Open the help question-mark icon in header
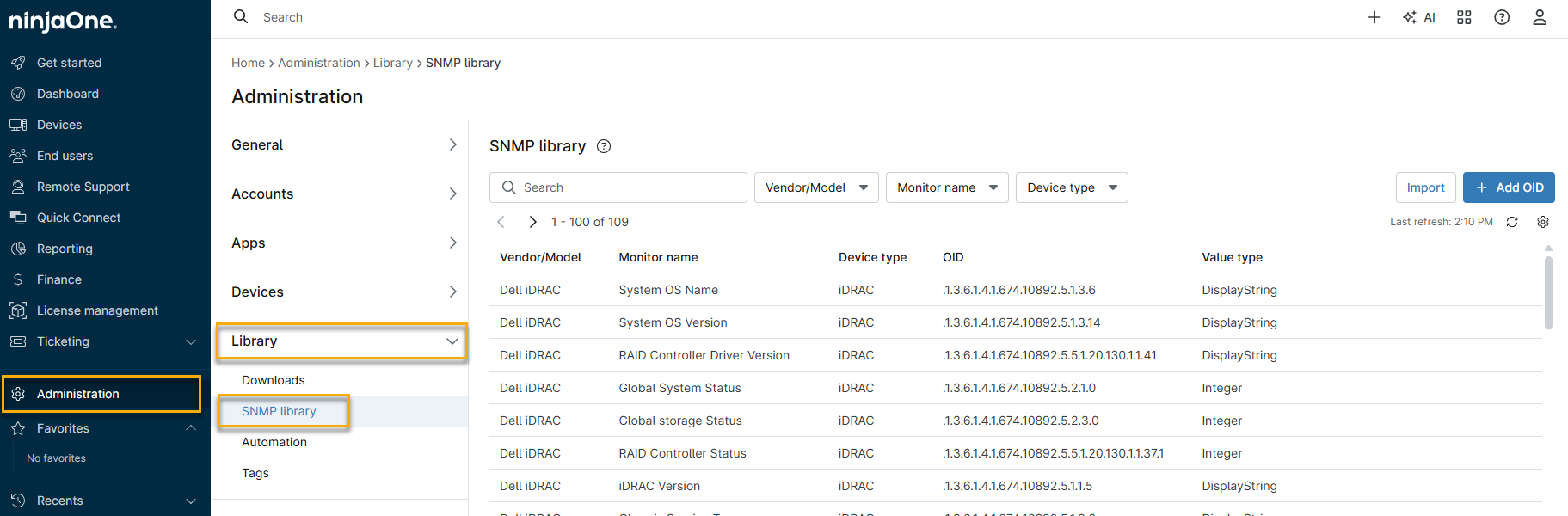Image resolution: width=1568 pixels, height=516 pixels. 1502,17
